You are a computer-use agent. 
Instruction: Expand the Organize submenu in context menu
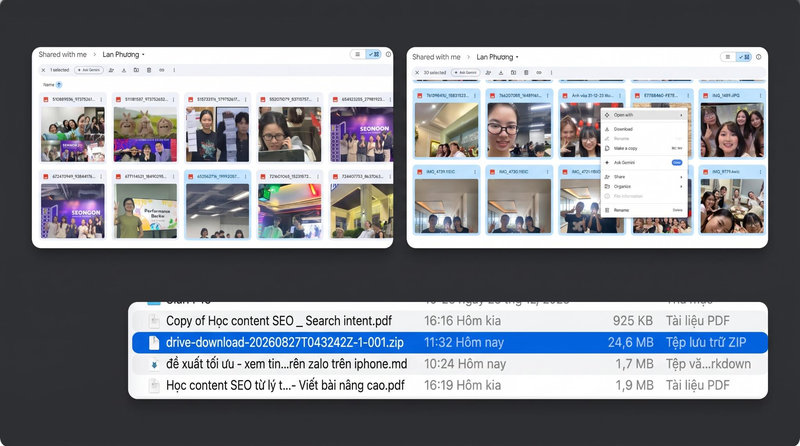644,187
